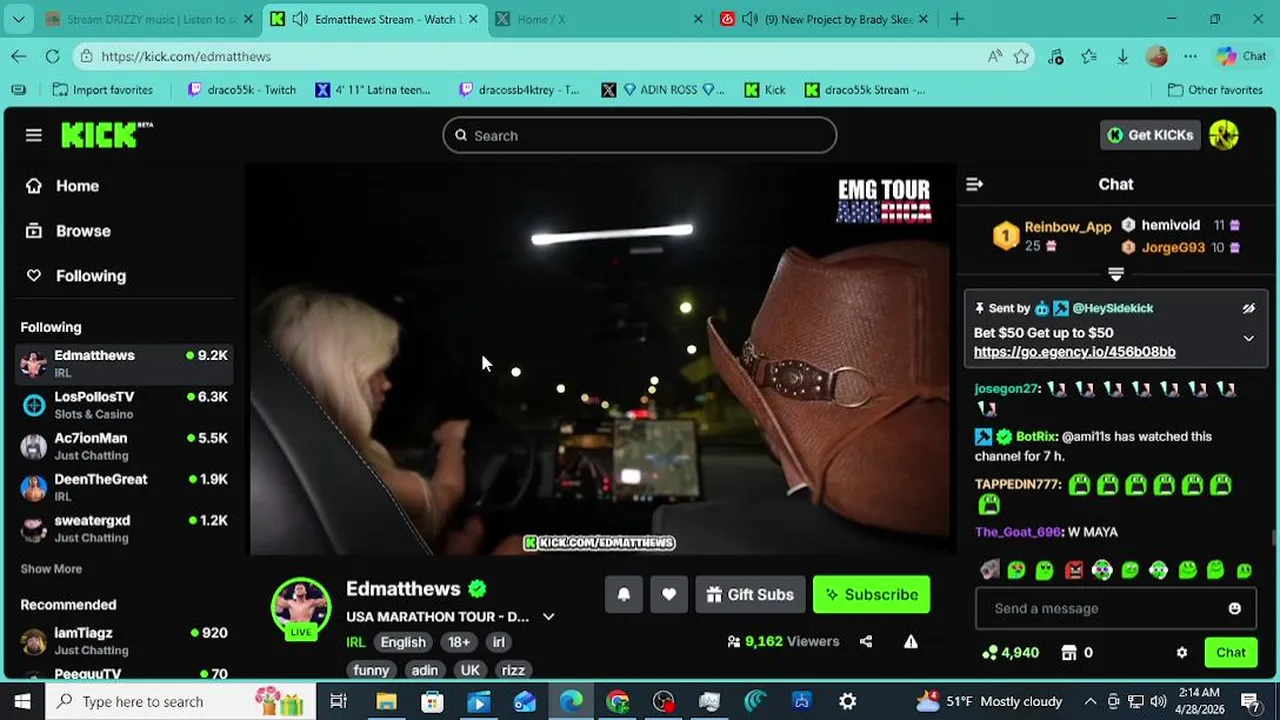Open the browser tab actions dropdown
Screen dimensions: 1280x720
click(x=18, y=19)
